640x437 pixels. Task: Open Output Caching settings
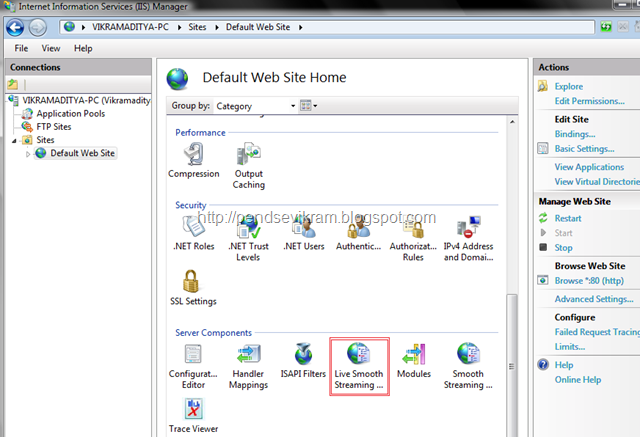[x=249, y=166]
